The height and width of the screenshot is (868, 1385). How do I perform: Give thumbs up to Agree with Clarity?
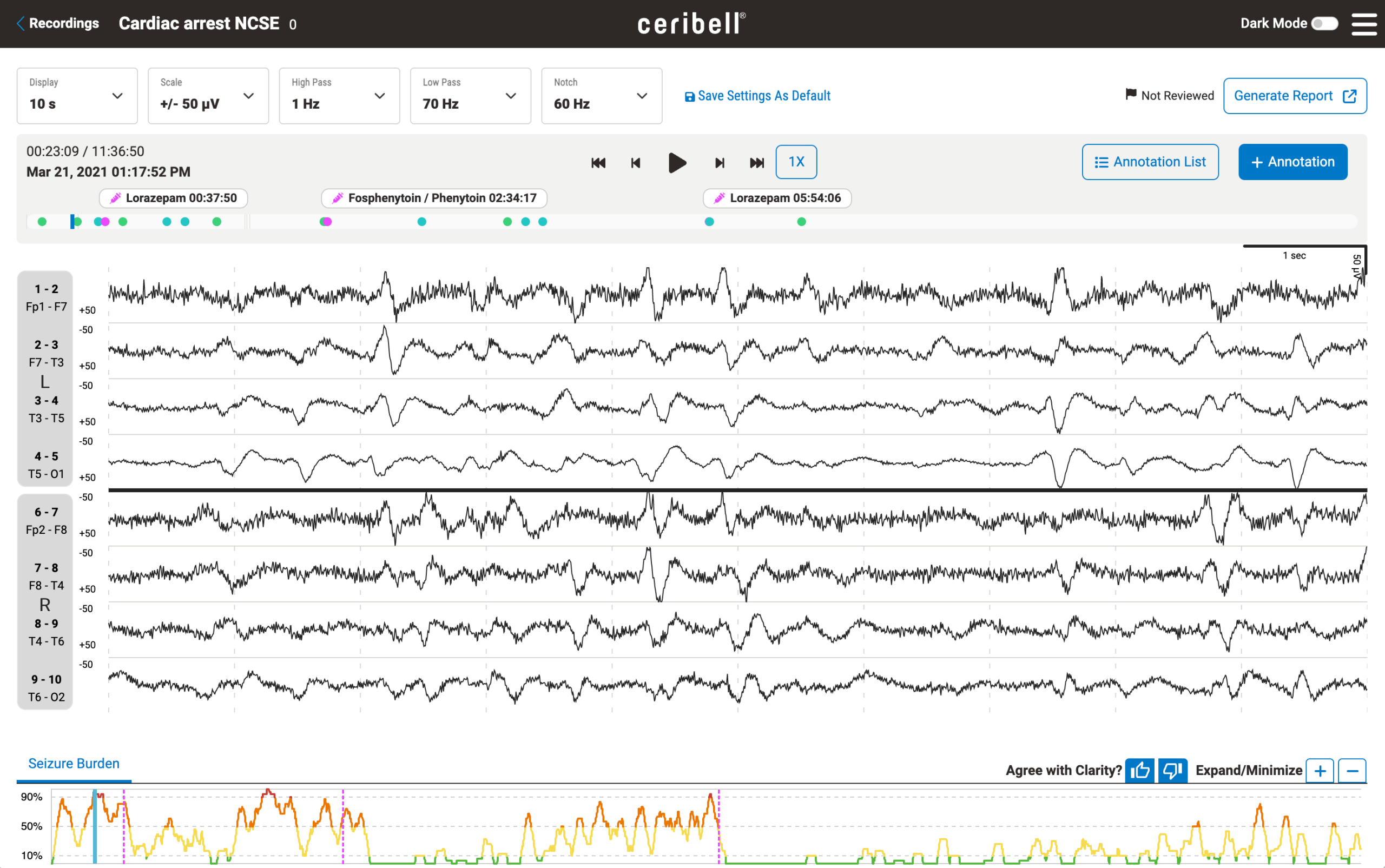1140,771
